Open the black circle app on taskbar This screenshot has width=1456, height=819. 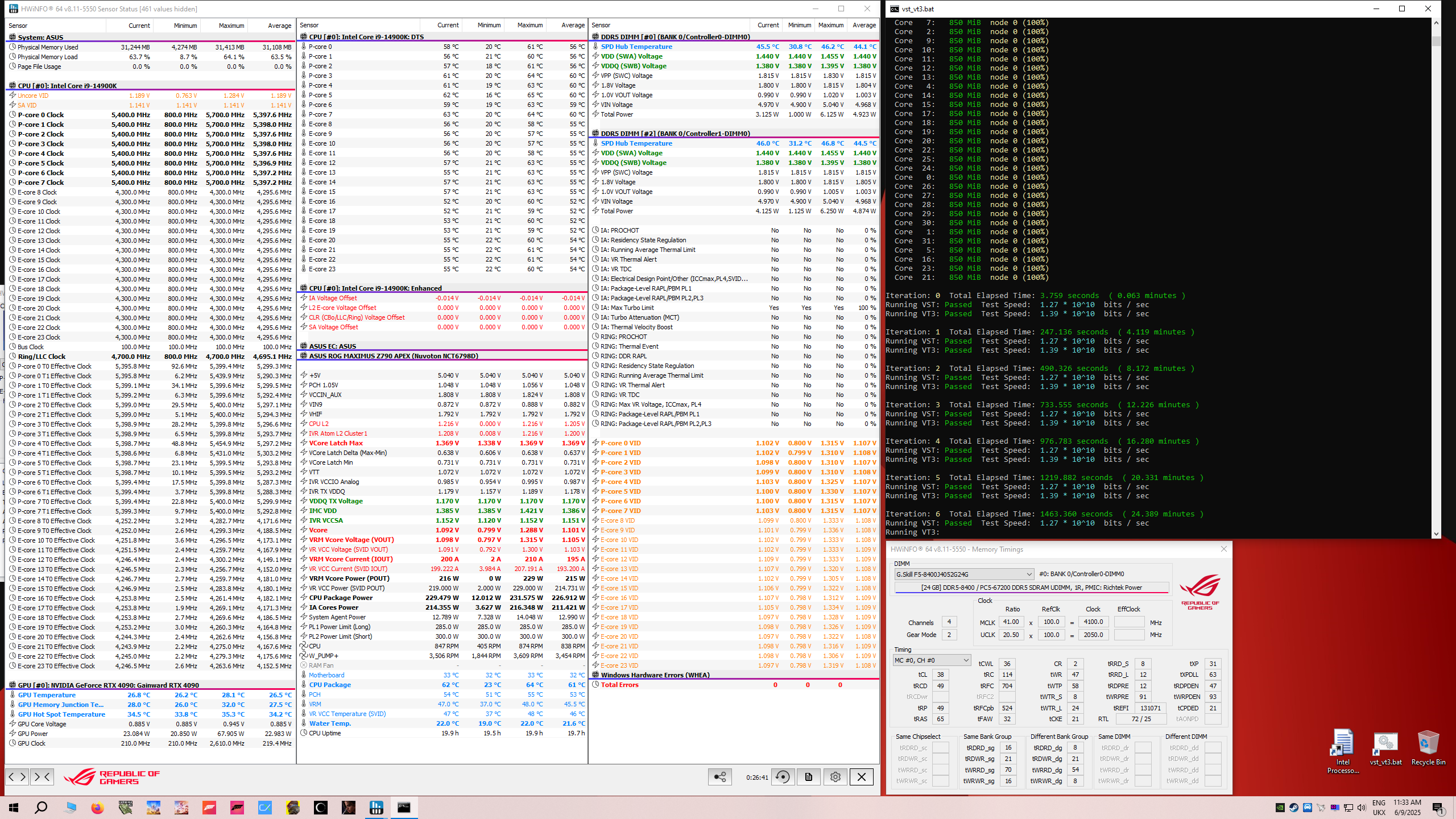point(321,808)
